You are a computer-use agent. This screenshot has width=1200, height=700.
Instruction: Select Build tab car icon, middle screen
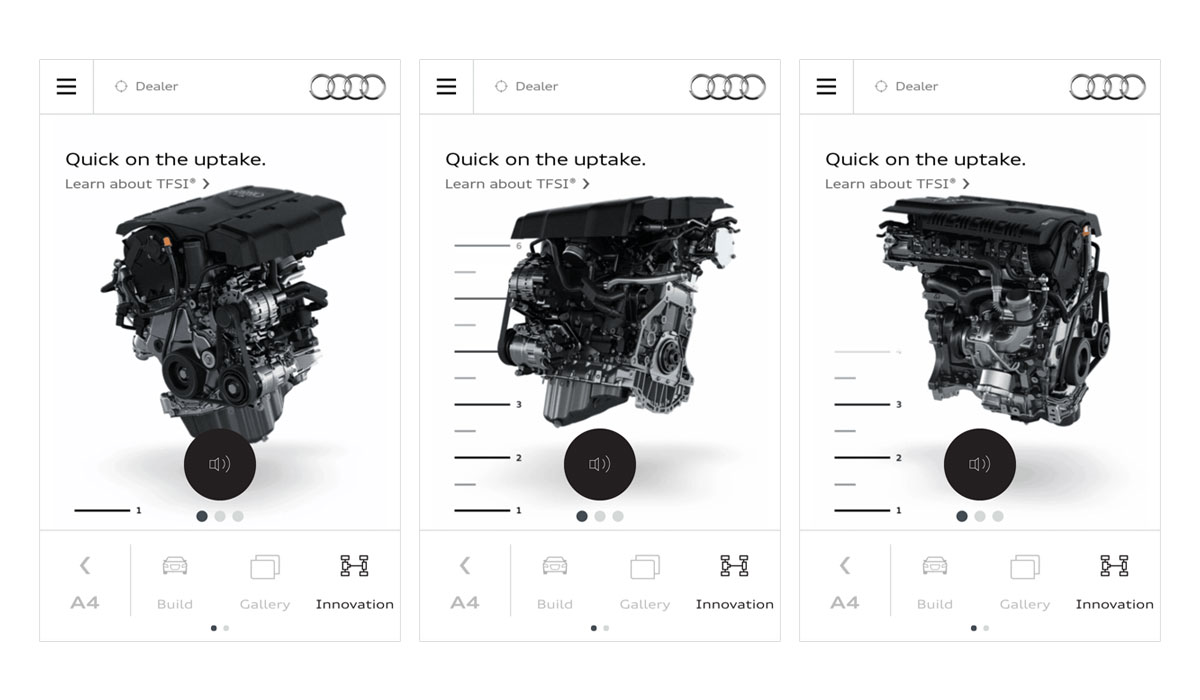555,566
